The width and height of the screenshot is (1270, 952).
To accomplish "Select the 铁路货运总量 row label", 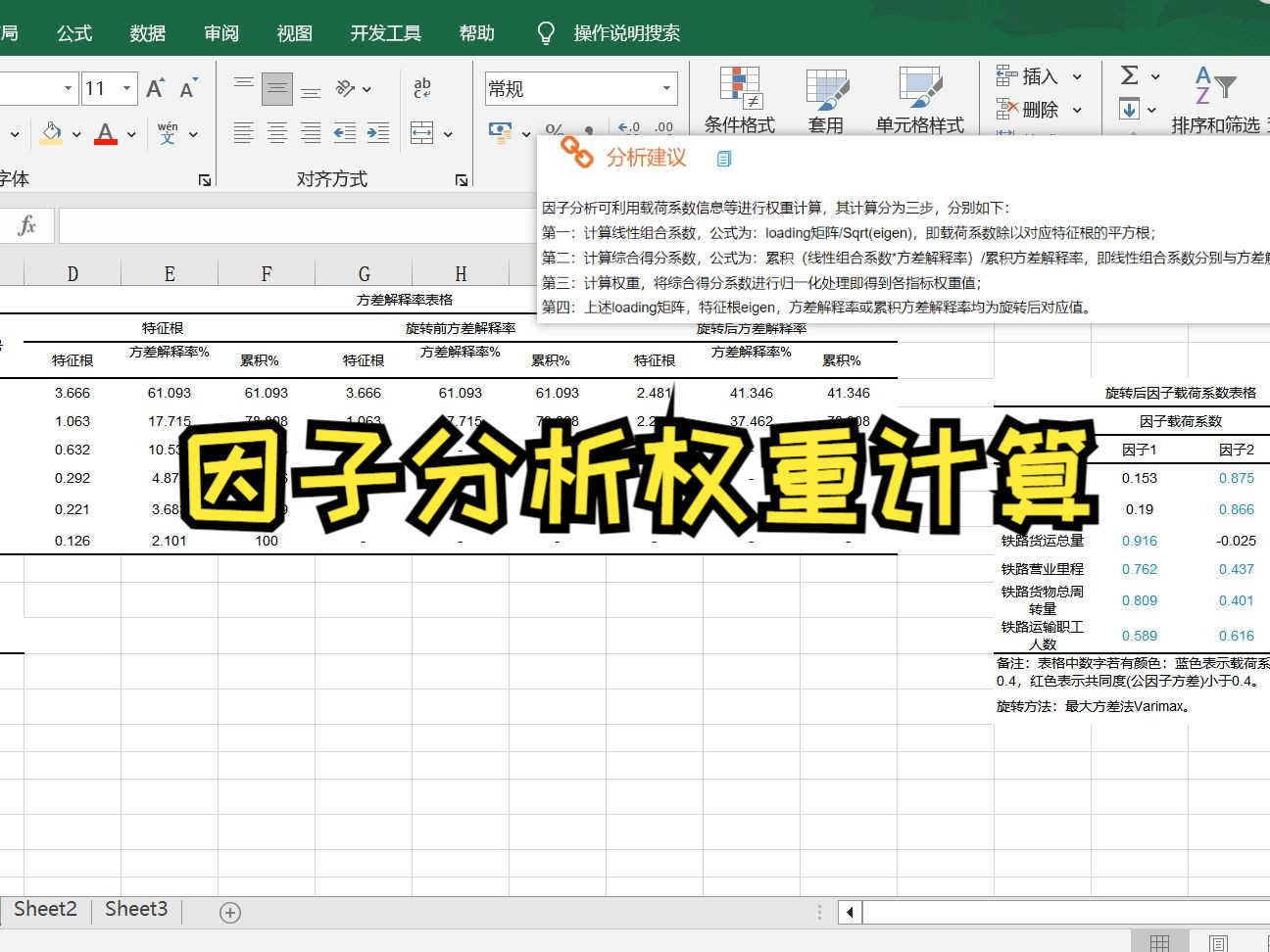I will pos(1043,541).
